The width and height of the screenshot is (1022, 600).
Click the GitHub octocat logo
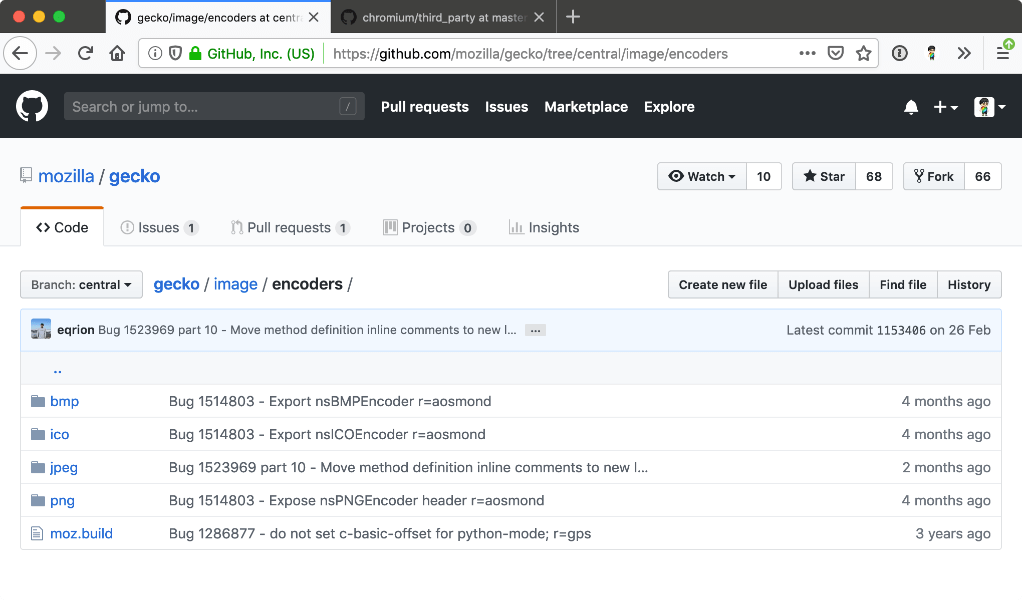pyautogui.click(x=31, y=106)
